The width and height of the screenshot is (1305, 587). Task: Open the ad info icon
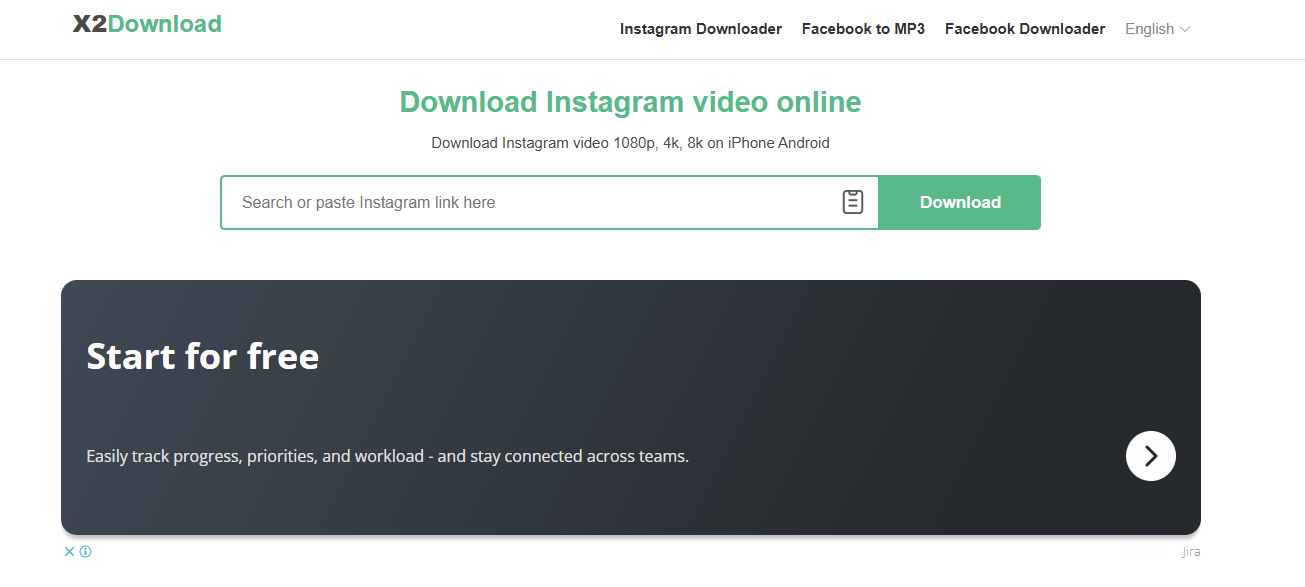85,551
